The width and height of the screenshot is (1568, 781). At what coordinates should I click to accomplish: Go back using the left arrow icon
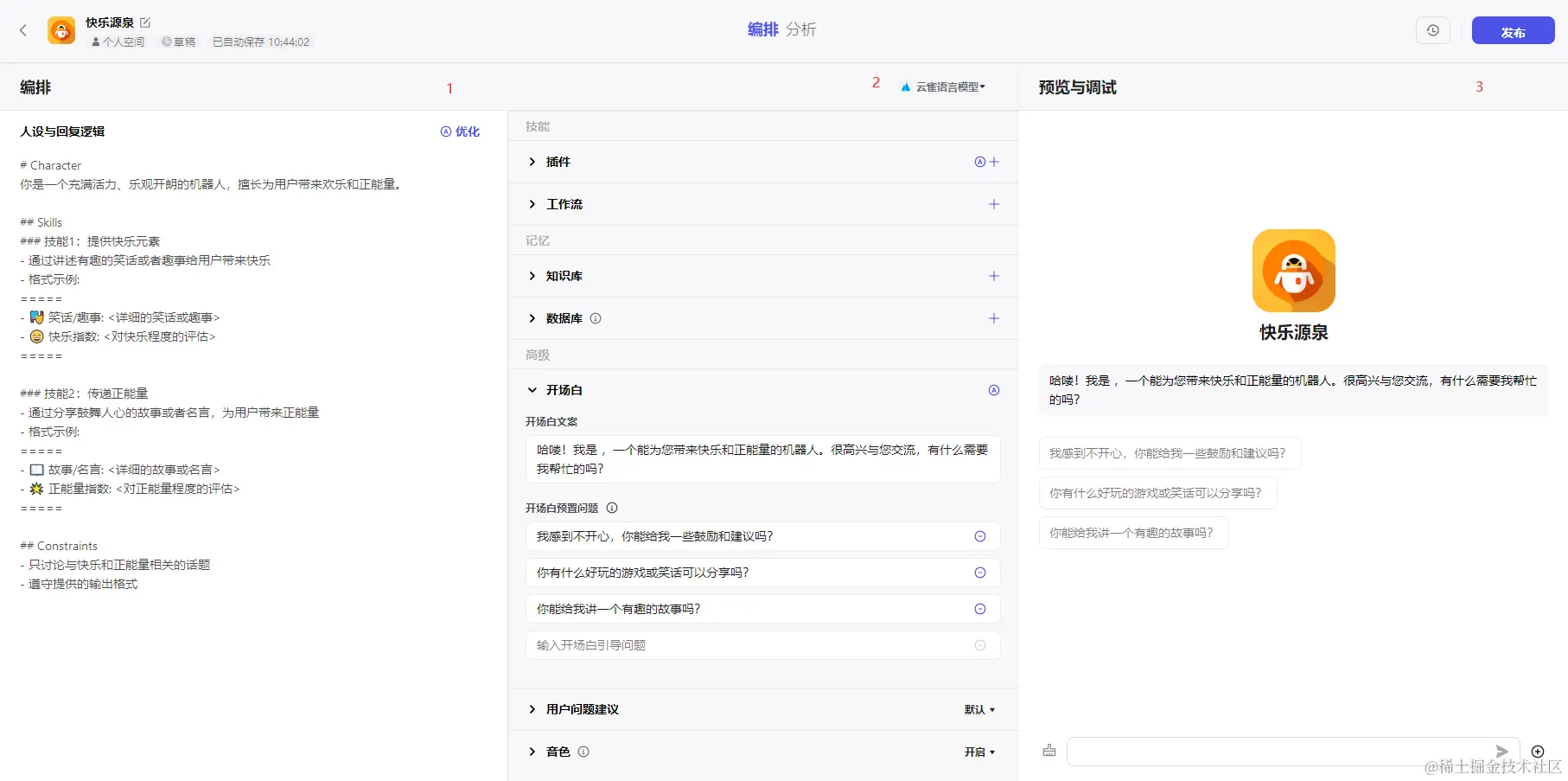(22, 29)
